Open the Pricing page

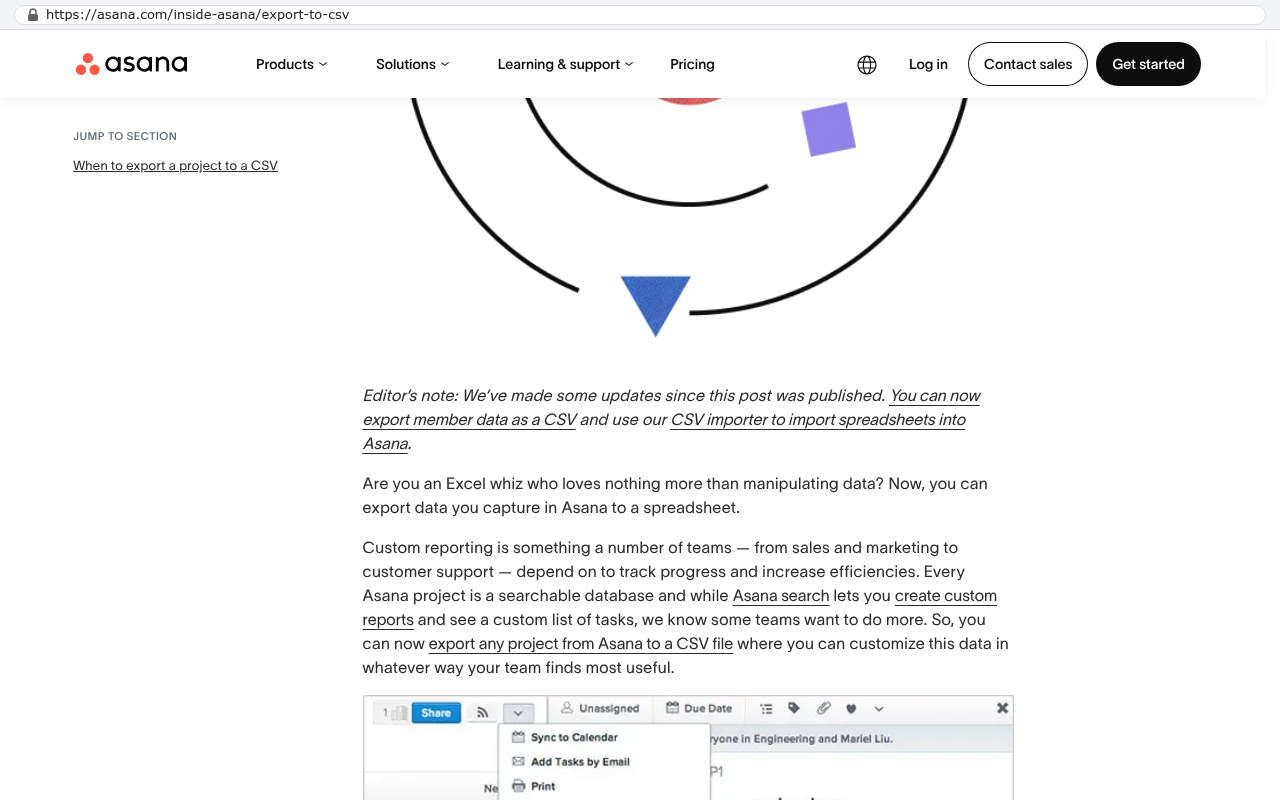point(692,64)
